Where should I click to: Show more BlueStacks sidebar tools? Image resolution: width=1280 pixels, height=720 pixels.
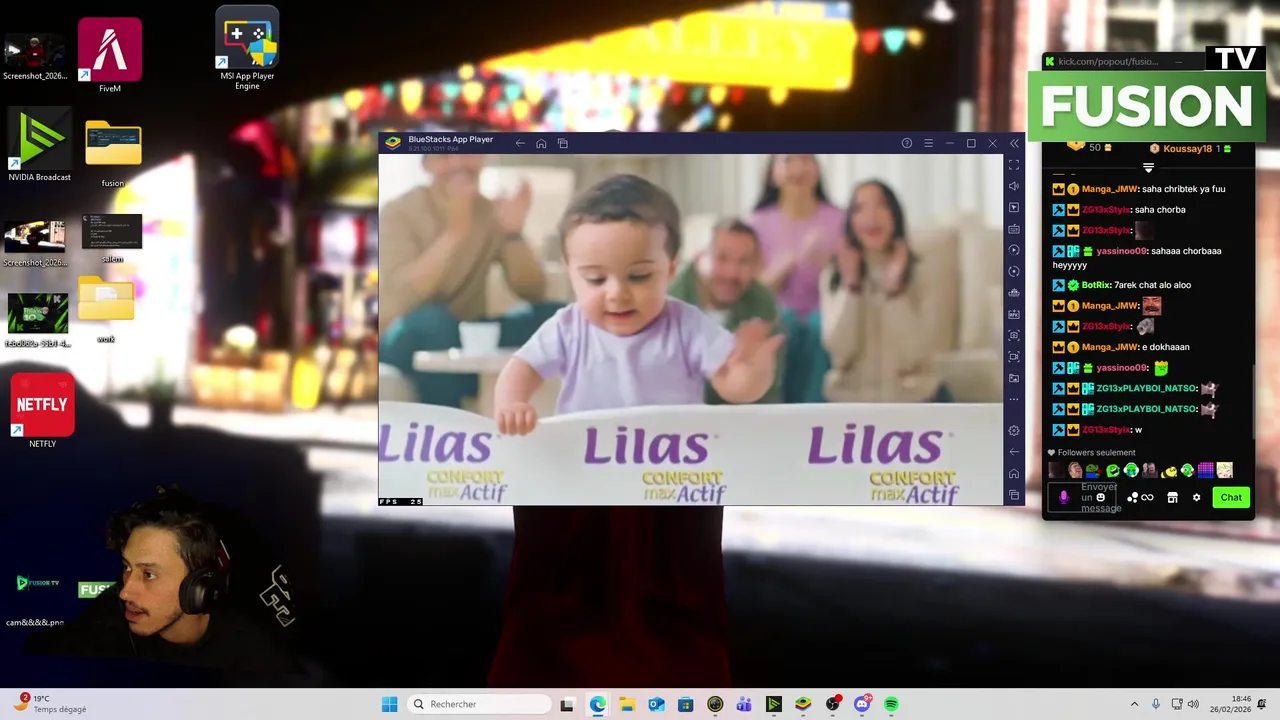(1014, 400)
